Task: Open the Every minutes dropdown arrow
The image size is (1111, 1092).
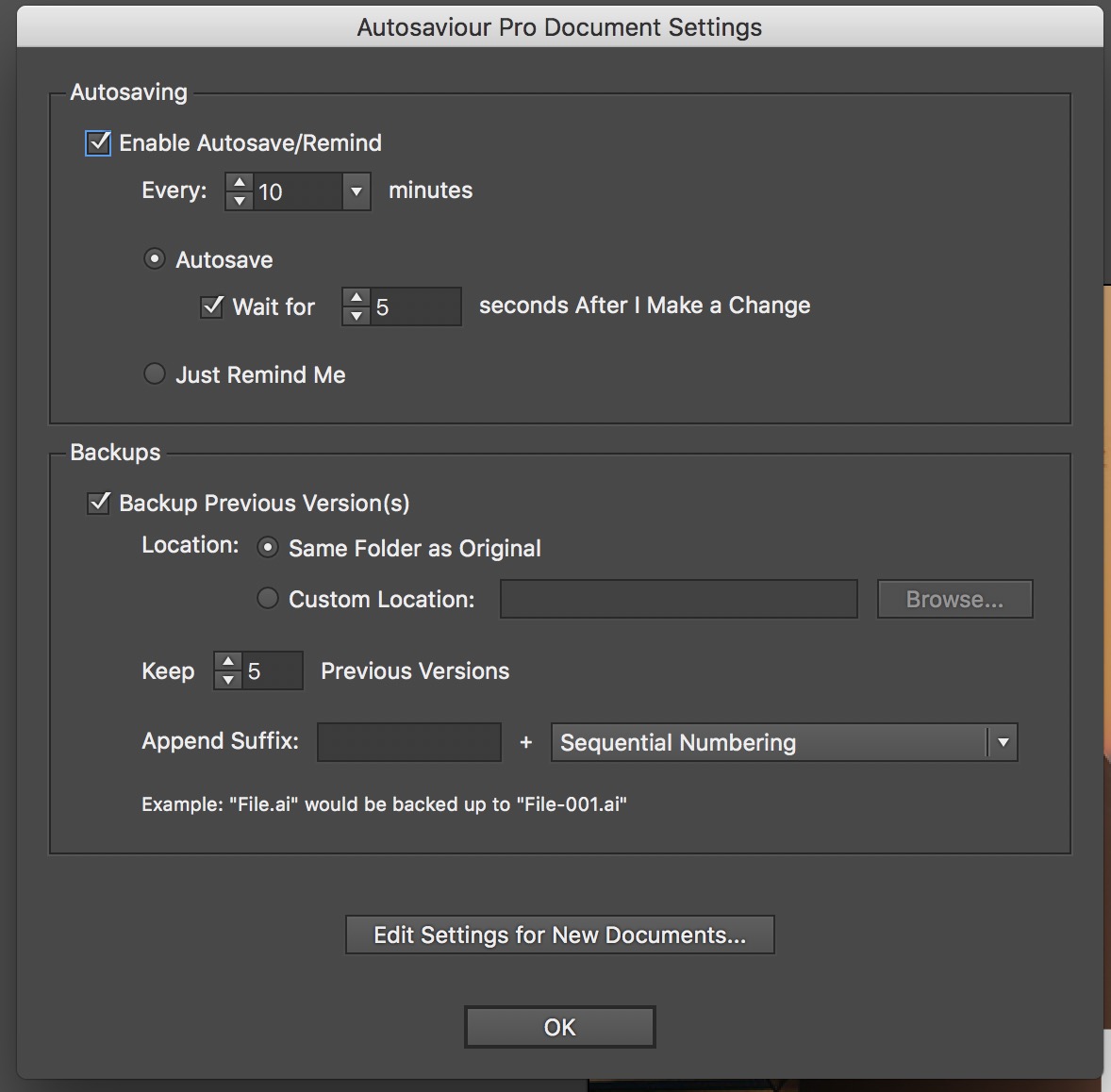Action: tap(356, 191)
